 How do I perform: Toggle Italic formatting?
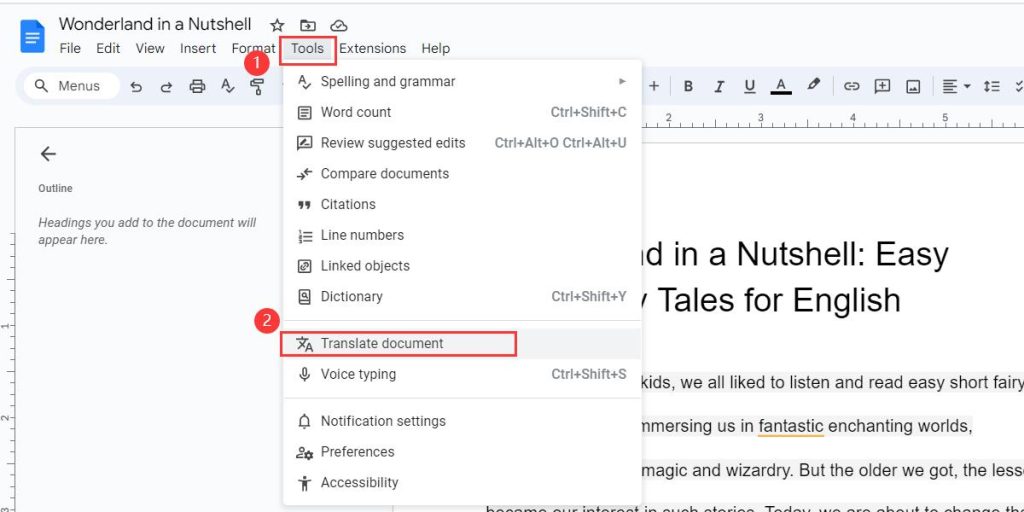(719, 86)
